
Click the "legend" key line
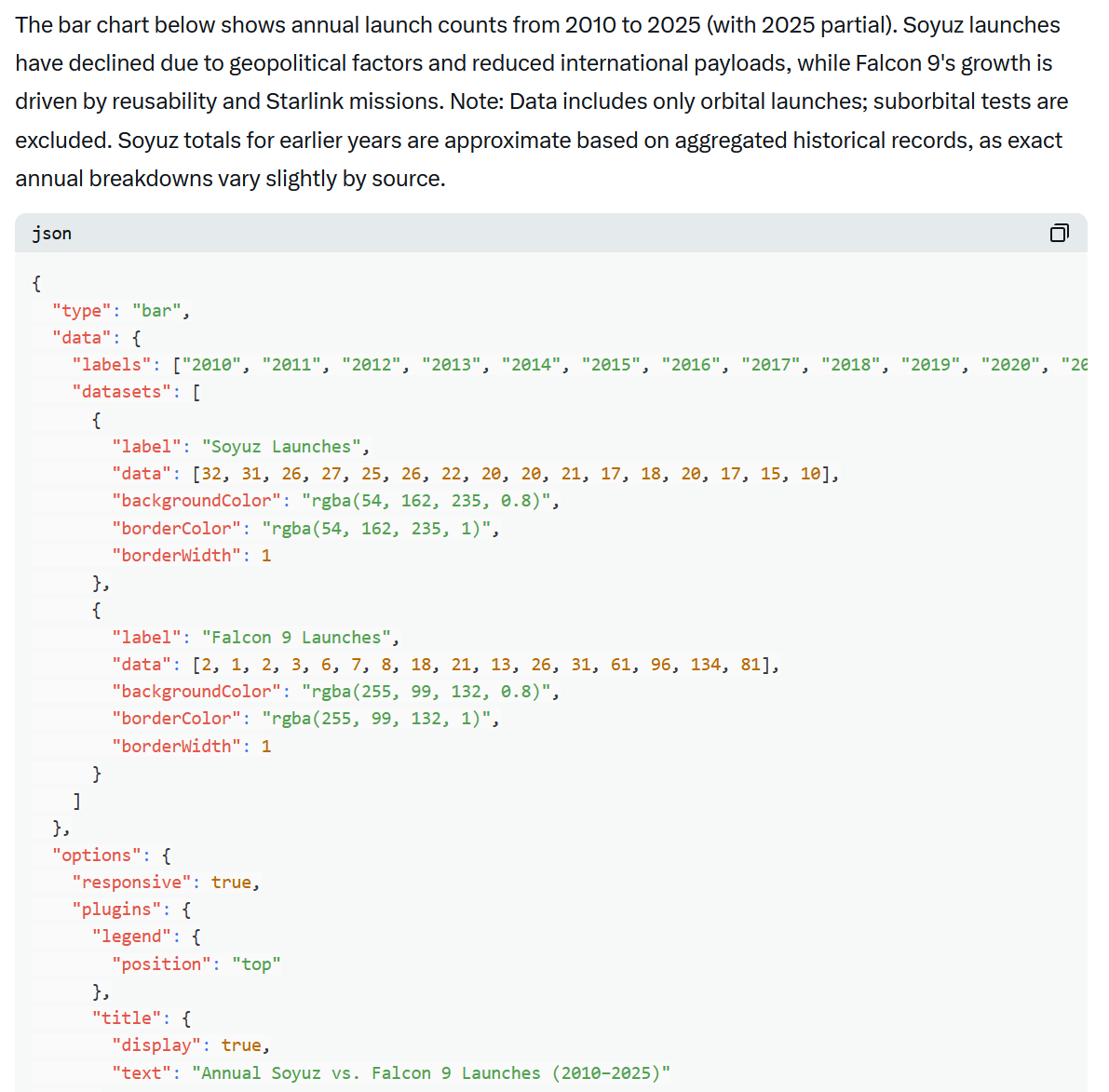(x=146, y=937)
